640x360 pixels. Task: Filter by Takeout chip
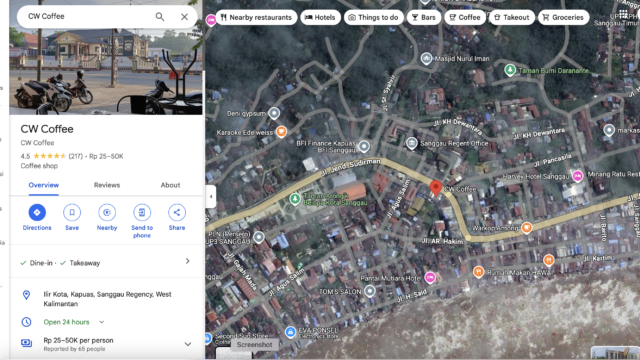click(512, 17)
